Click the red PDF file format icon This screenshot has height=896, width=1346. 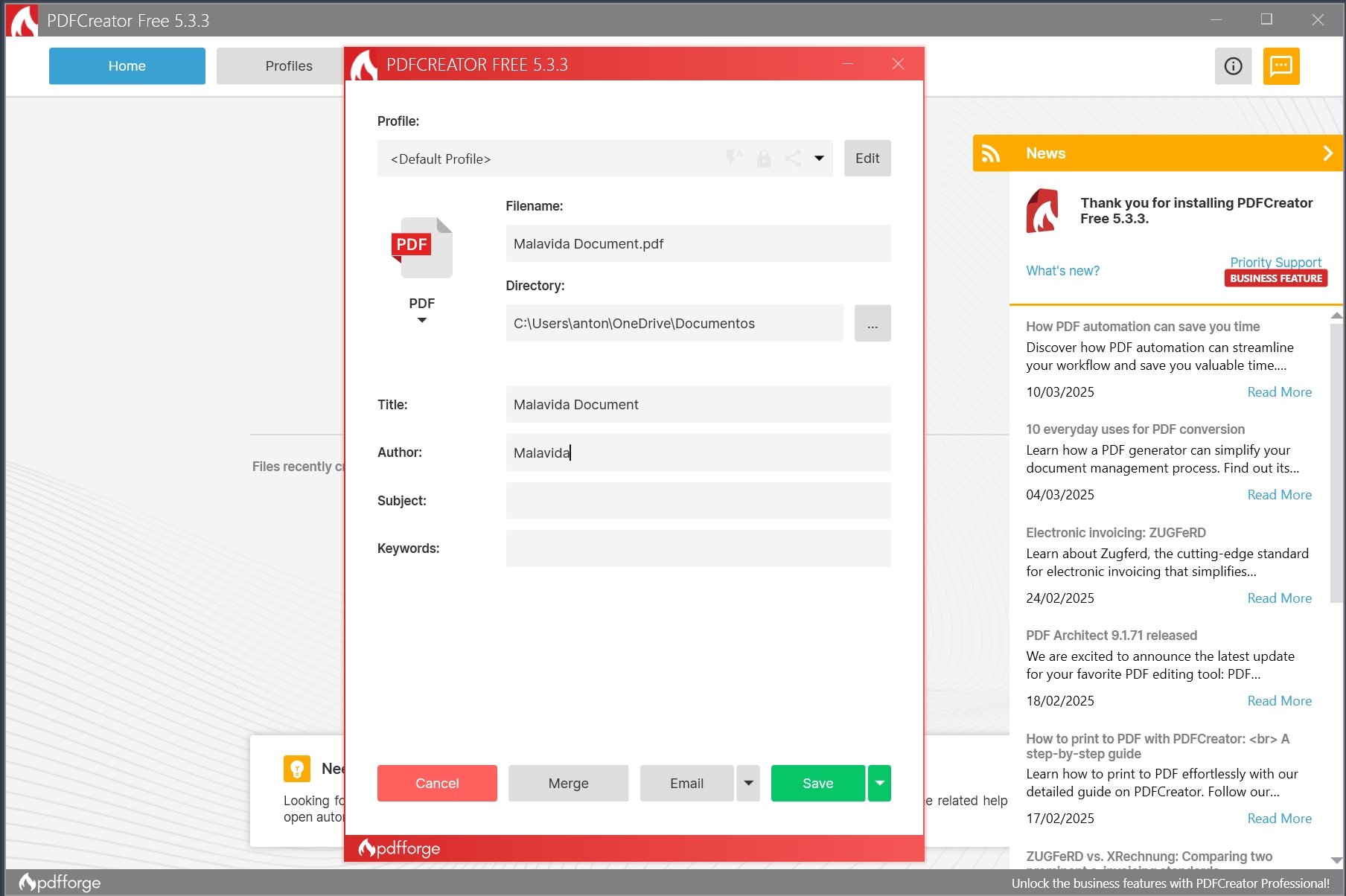click(422, 248)
